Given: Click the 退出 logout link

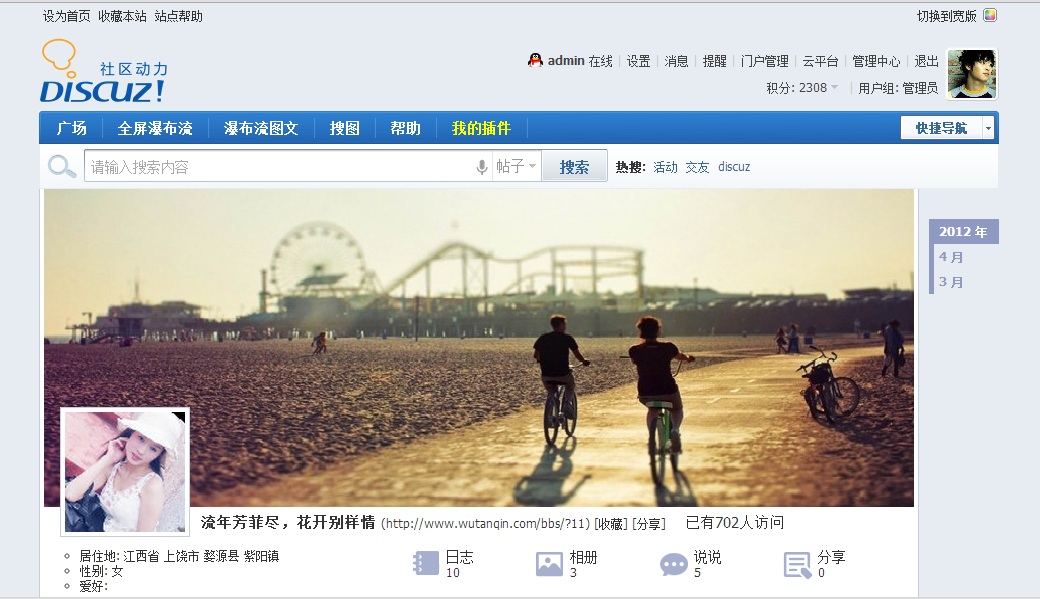Looking at the screenshot, I should coord(927,61).
